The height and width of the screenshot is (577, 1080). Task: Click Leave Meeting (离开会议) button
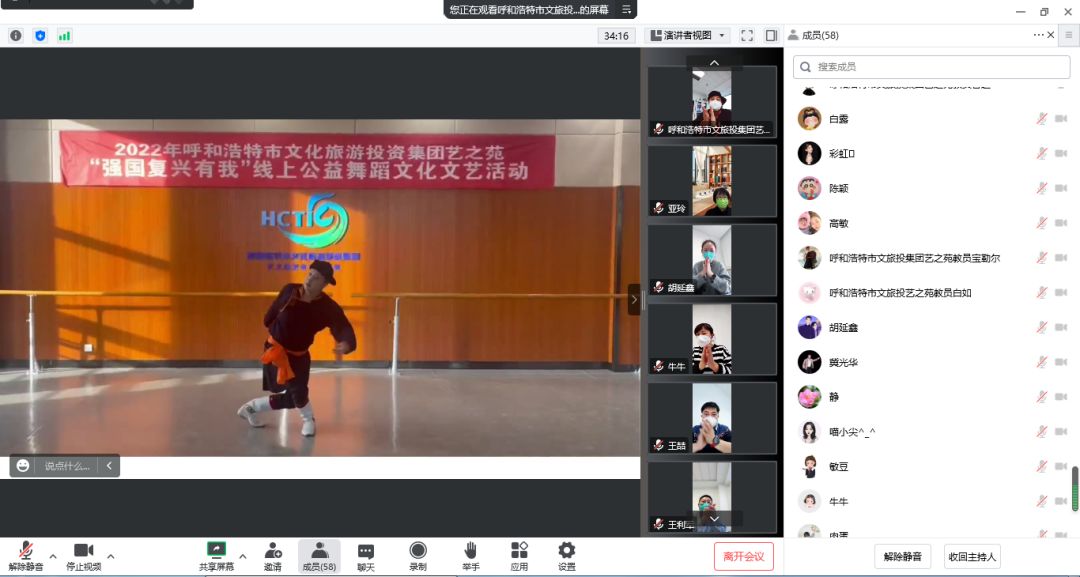[743, 557]
